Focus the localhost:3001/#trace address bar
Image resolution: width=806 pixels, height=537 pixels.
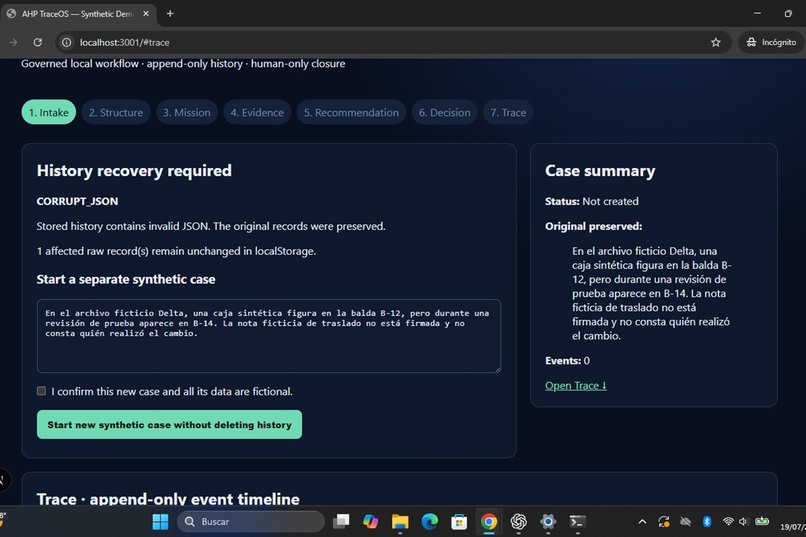[391, 42]
